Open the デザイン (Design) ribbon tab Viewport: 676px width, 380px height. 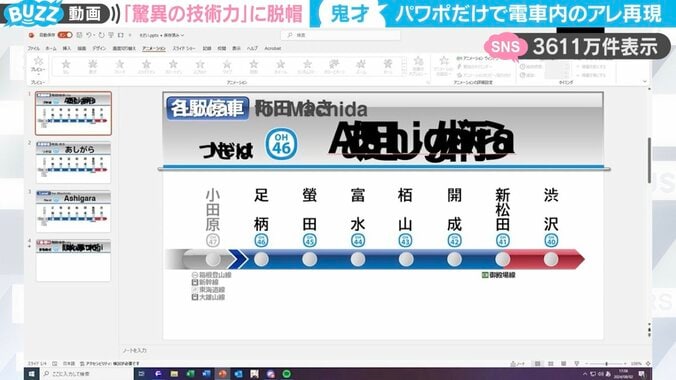[x=99, y=48]
